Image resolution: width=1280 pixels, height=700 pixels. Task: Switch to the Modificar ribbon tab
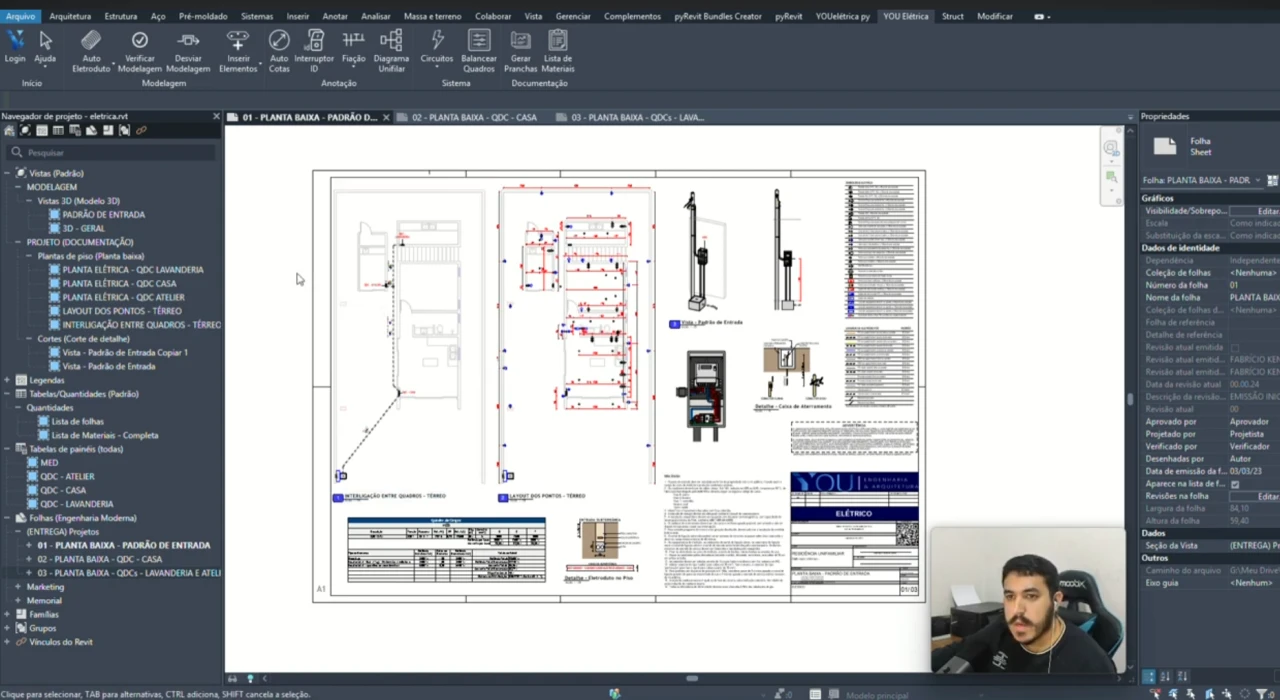994,16
